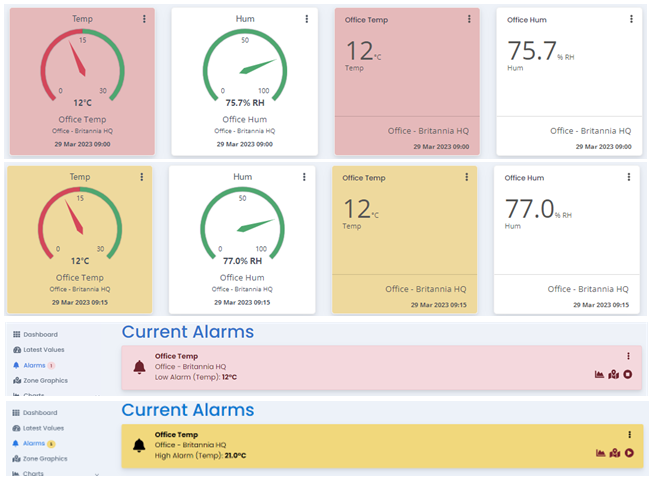Click the bell icon on Low Alarm card
Image resolution: width=657 pixels, height=479 pixels.
pos(139,368)
